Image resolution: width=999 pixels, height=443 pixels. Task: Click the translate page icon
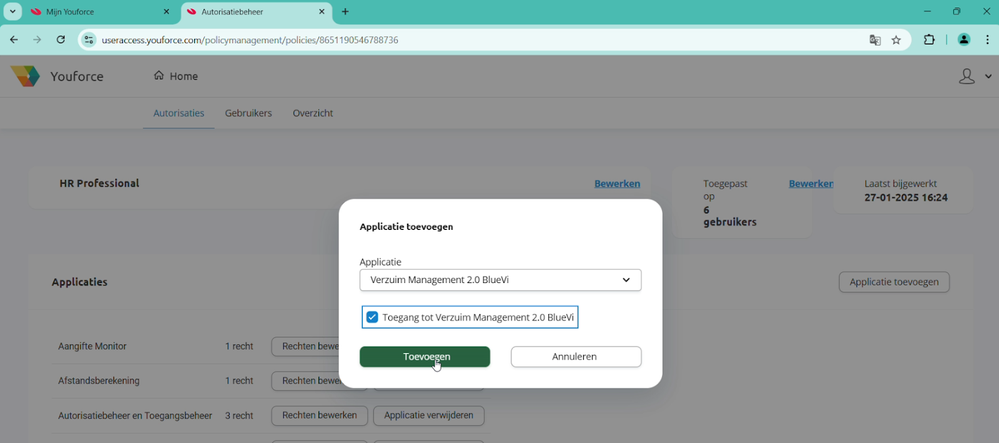875,40
